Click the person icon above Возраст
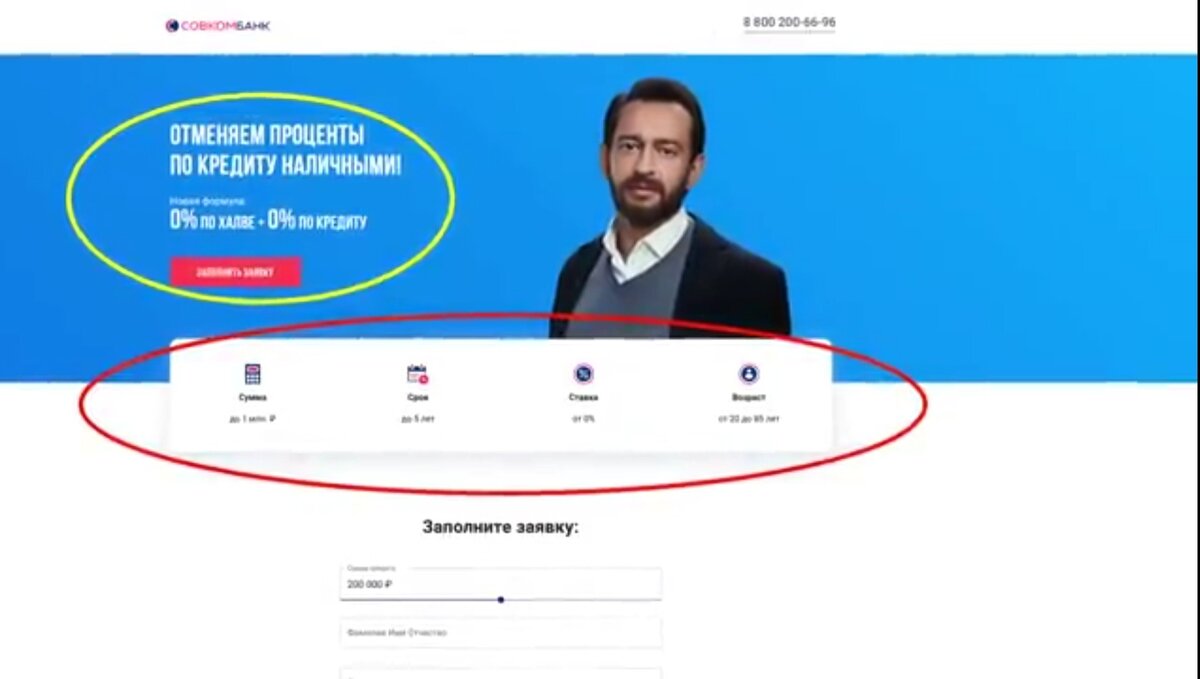Viewport: 1200px width, 679px height. (748, 375)
